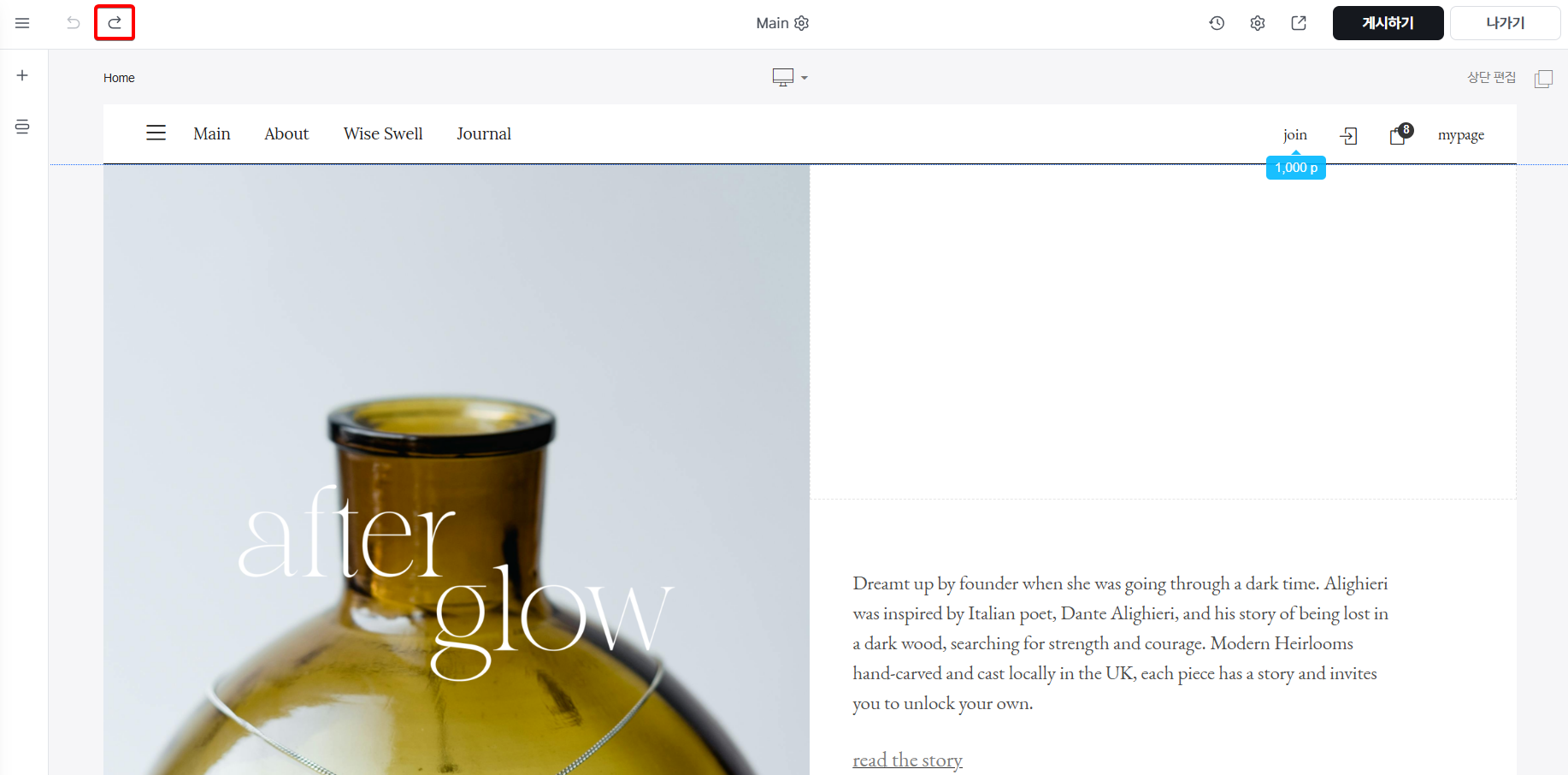Select the About menu item

[x=286, y=133]
